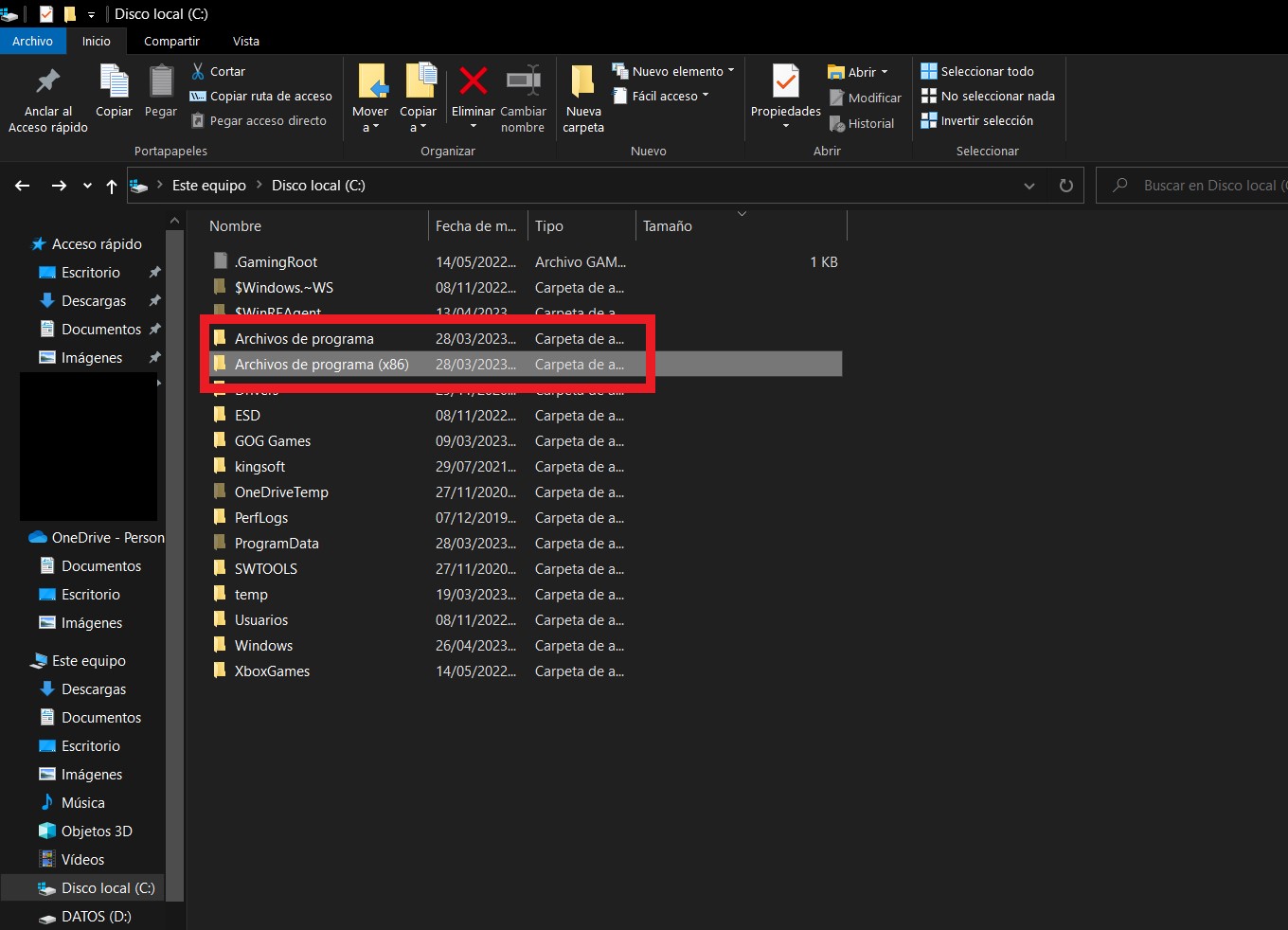
Task: Open the Propiedades dropdown arrow
Action: (785, 127)
